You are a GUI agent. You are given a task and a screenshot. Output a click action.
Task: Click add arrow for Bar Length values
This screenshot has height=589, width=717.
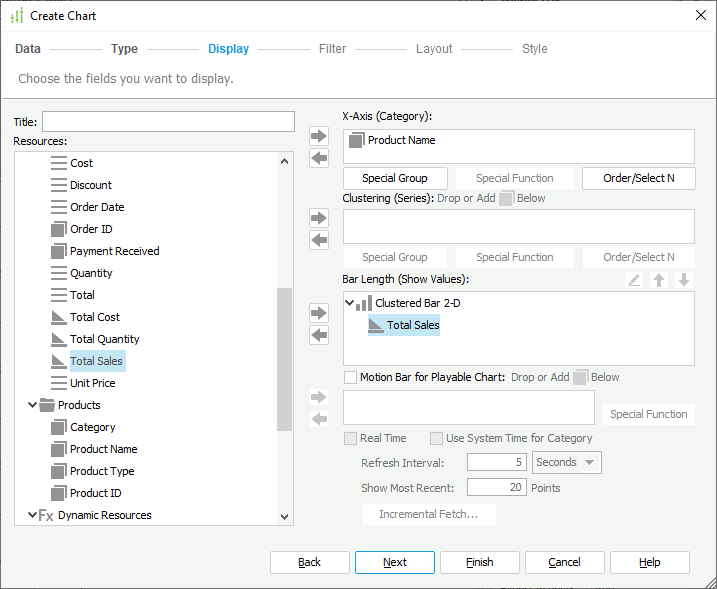click(x=319, y=313)
